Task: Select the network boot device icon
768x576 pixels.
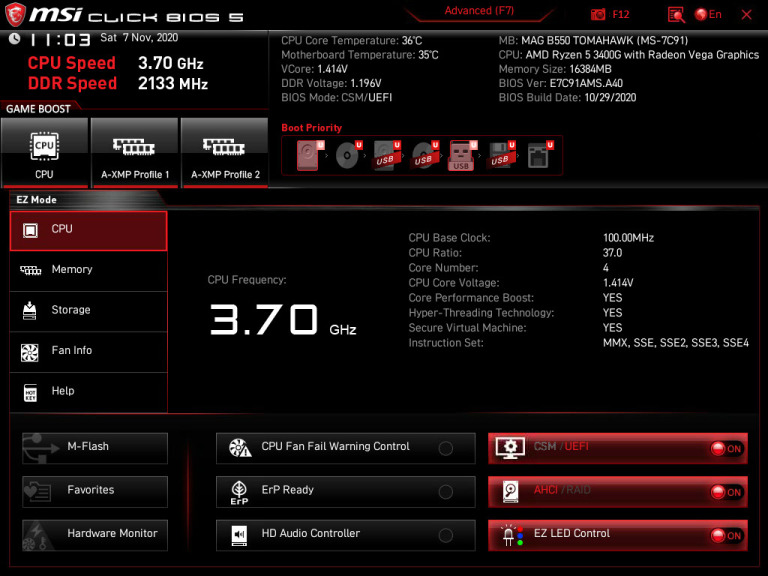Action: 540,155
